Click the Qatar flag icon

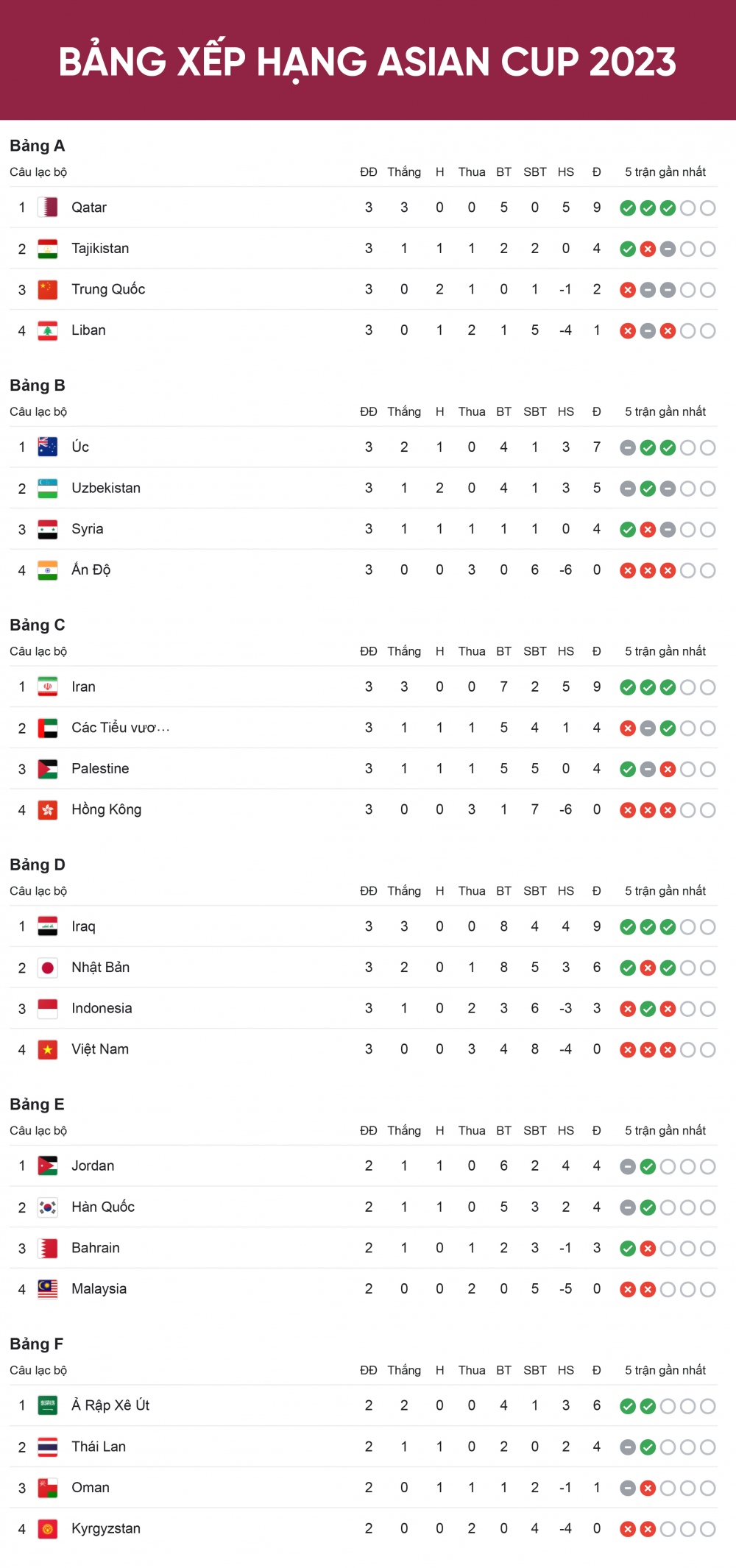pos(48,207)
